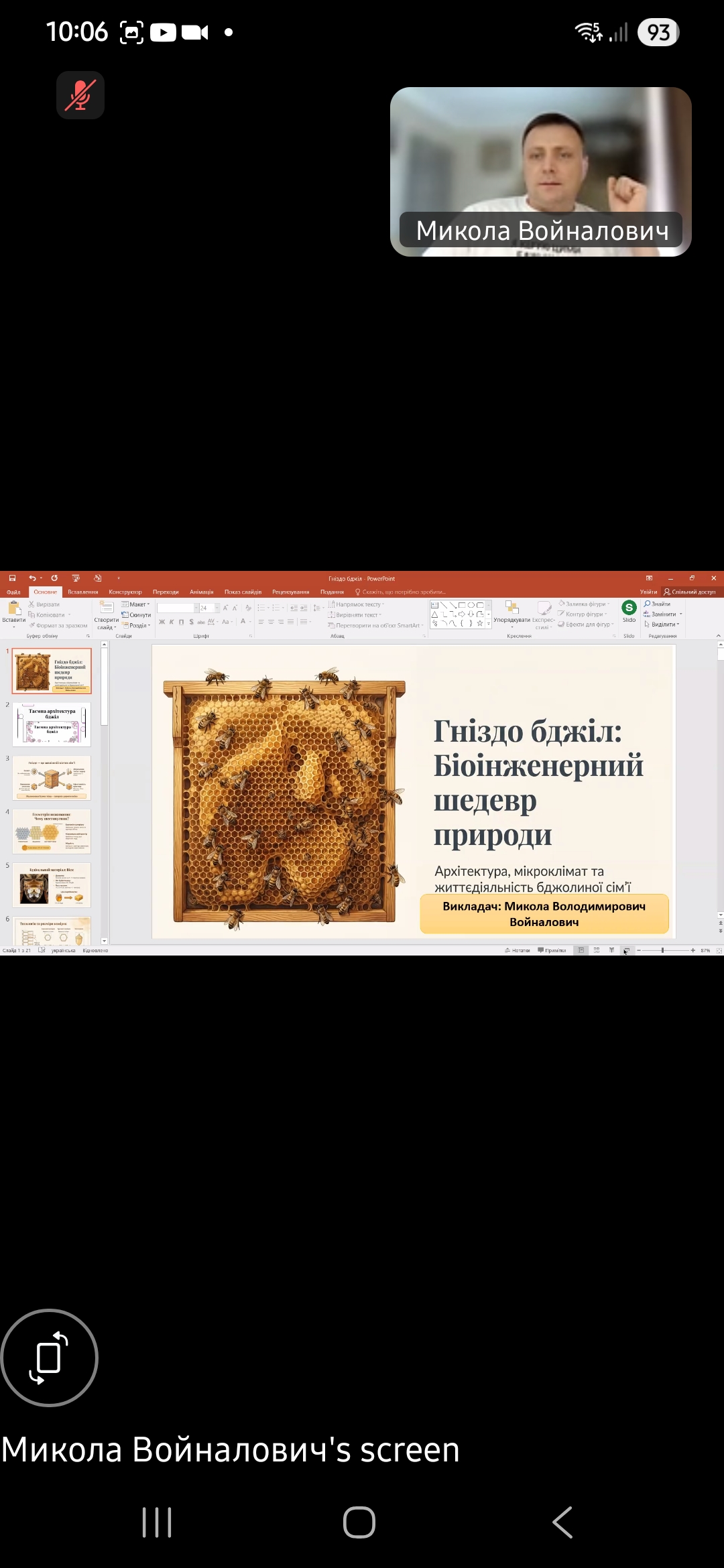The height and width of the screenshot is (1568, 724).
Task: Open the font name combo box
Action: tap(177, 608)
